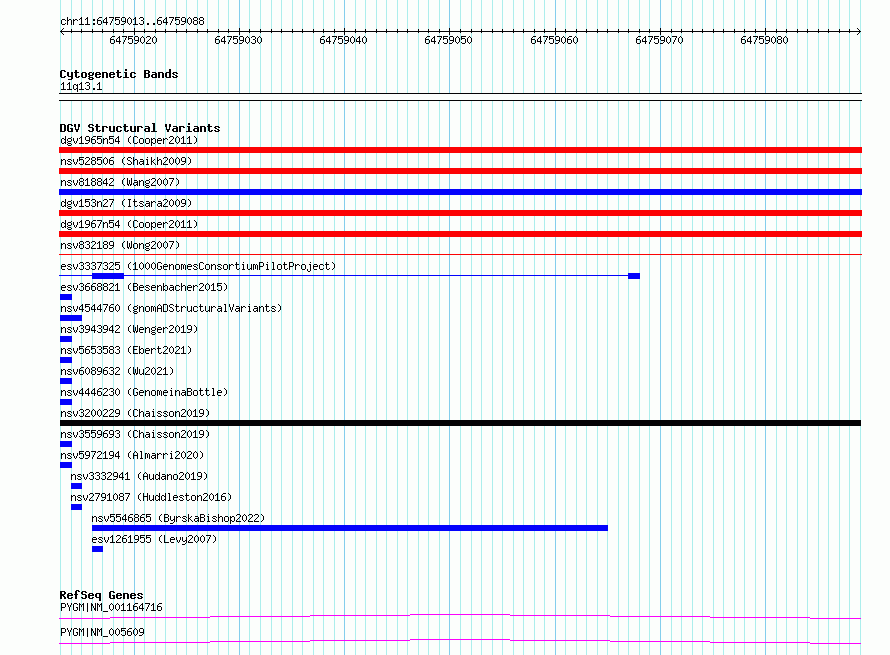890x655 pixels.
Task: Click the 64759070 ruler position label
Action: click(x=659, y=40)
